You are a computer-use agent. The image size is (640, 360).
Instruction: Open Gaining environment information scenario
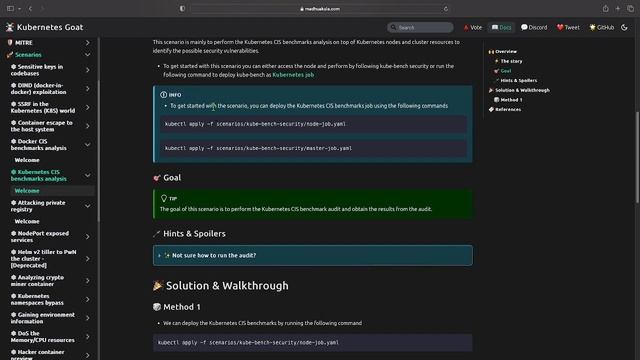pos(43,318)
